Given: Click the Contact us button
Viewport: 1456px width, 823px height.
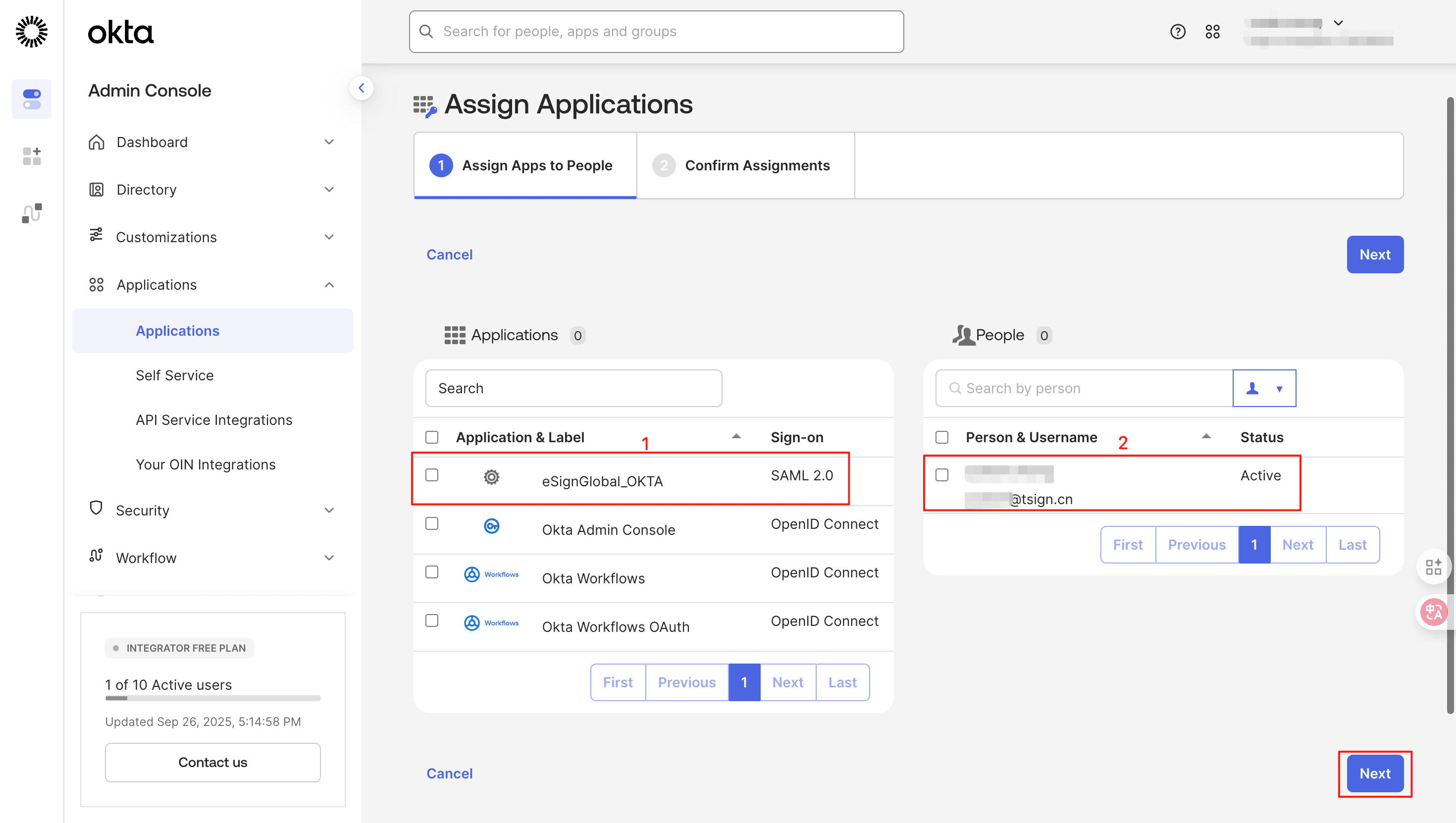Looking at the screenshot, I should pos(212,762).
